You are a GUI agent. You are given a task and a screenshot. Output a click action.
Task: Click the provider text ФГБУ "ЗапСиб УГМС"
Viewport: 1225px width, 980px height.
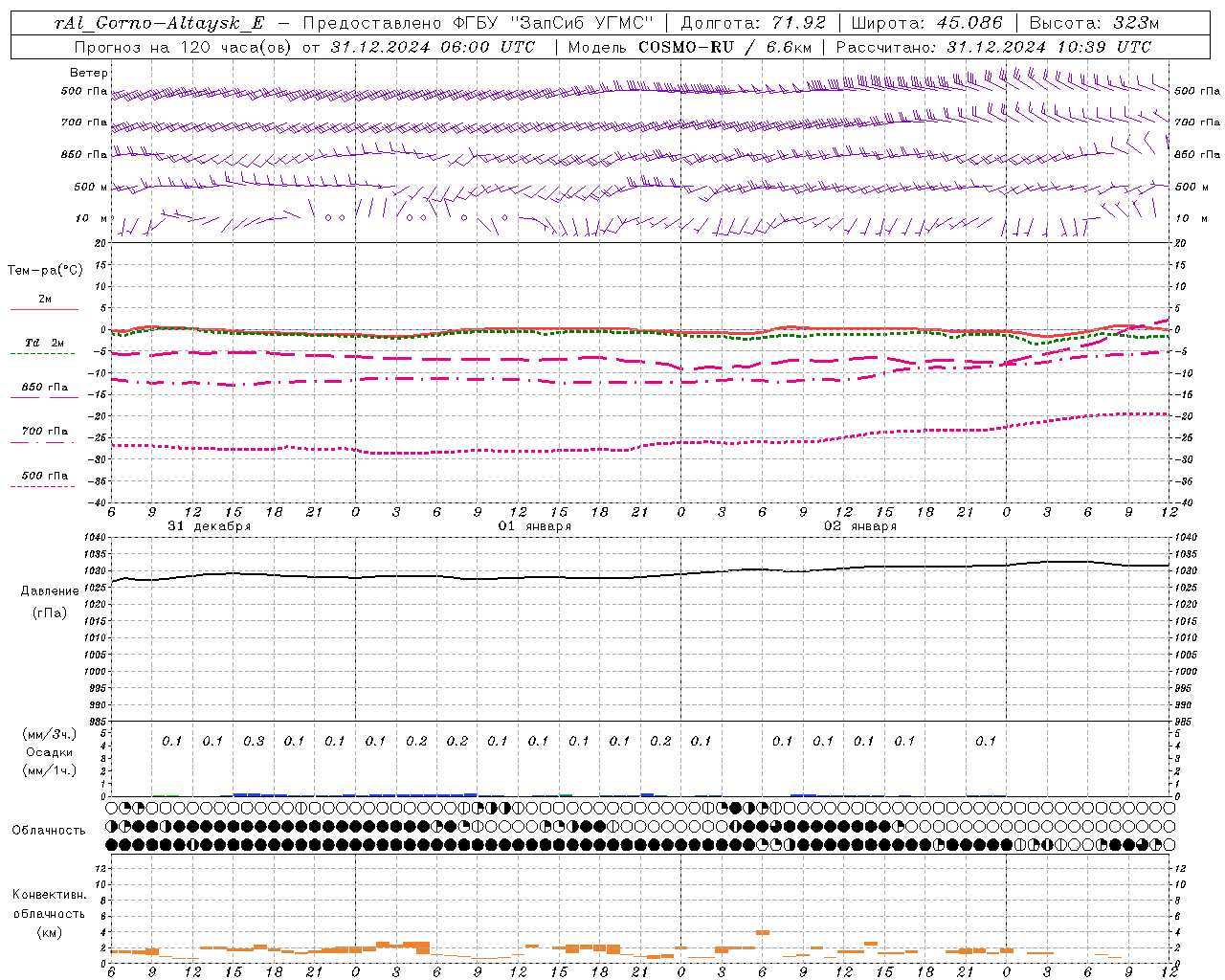551,23
